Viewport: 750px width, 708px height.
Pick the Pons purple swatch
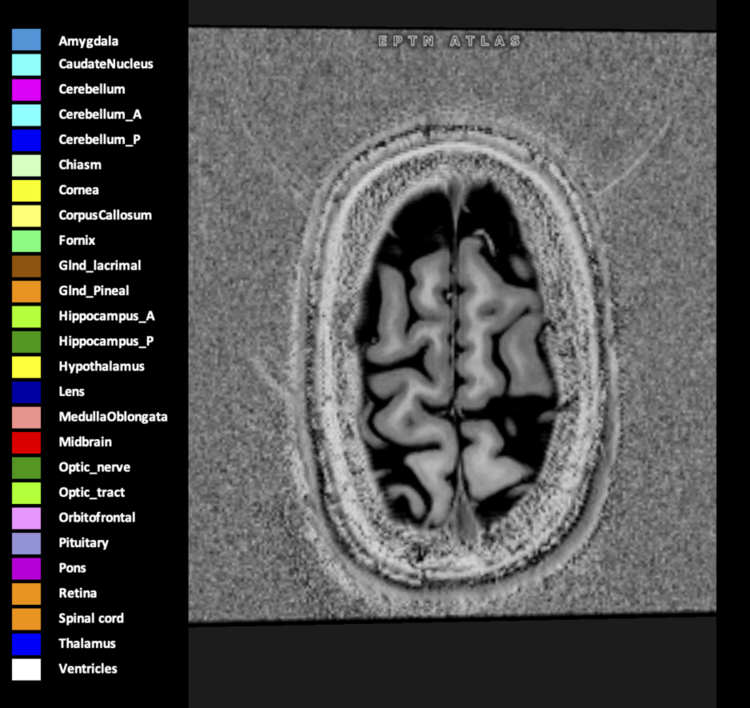pos(26,568)
